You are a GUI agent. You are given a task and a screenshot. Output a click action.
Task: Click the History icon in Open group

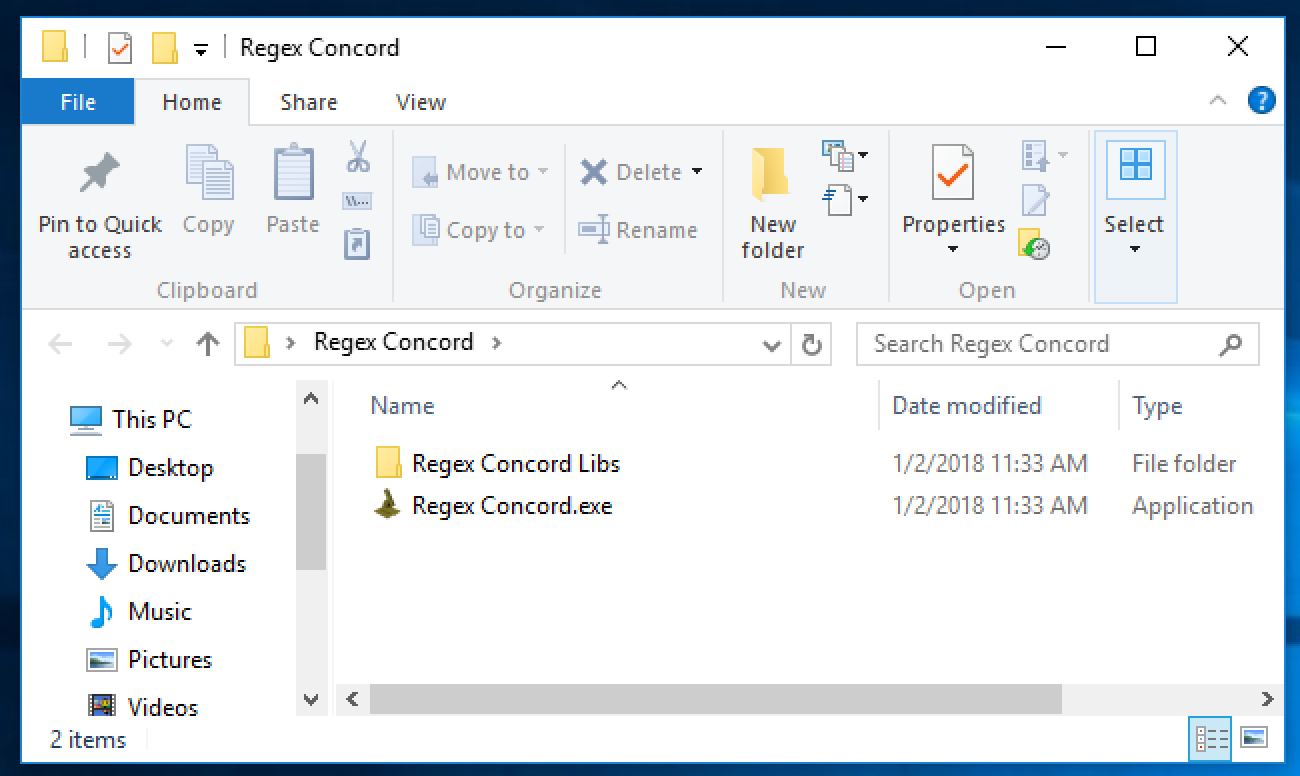[1035, 245]
